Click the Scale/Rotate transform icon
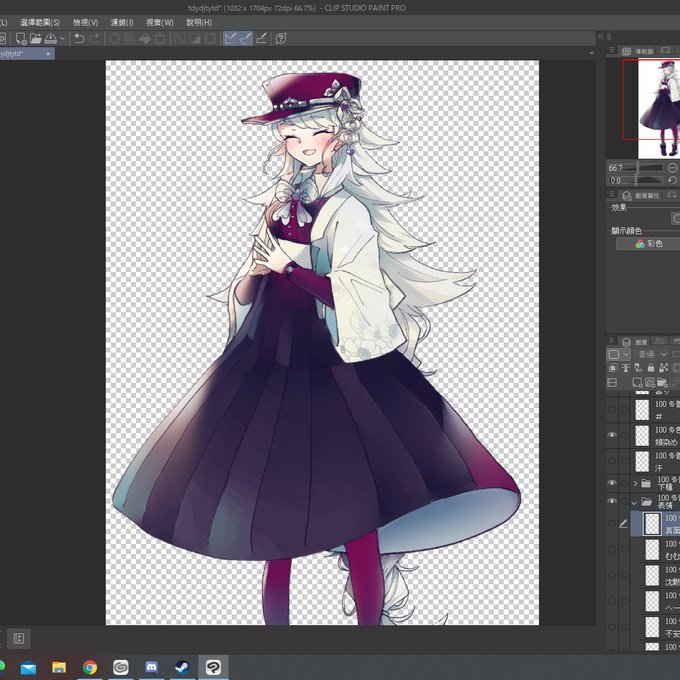The height and width of the screenshot is (680, 680). (160, 39)
